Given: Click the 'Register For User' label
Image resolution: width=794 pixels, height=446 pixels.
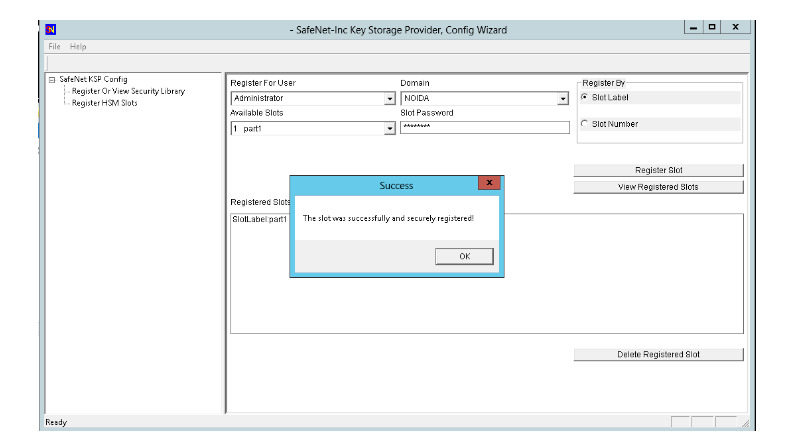Looking at the screenshot, I should [263, 83].
